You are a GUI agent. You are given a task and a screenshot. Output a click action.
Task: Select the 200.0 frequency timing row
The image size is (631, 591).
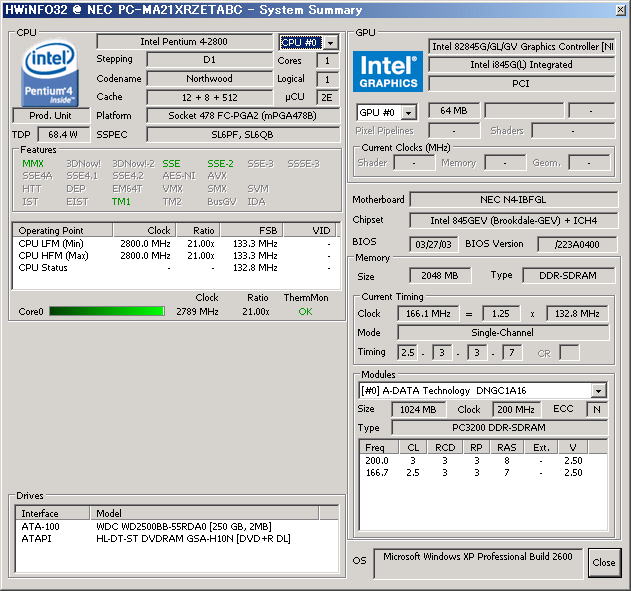(x=483, y=461)
